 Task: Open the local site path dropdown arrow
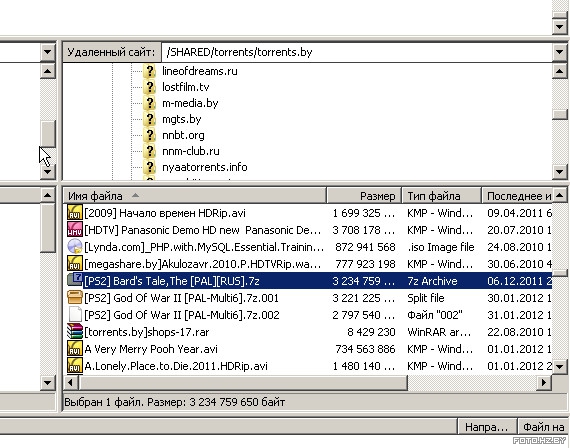click(x=47, y=52)
